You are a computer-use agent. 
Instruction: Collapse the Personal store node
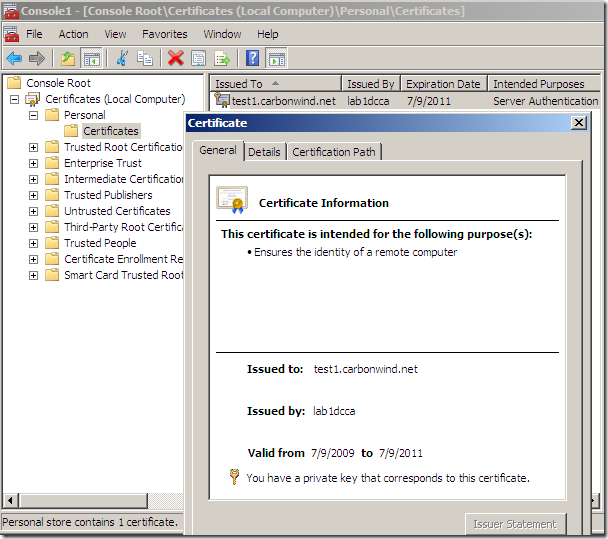click(33, 116)
